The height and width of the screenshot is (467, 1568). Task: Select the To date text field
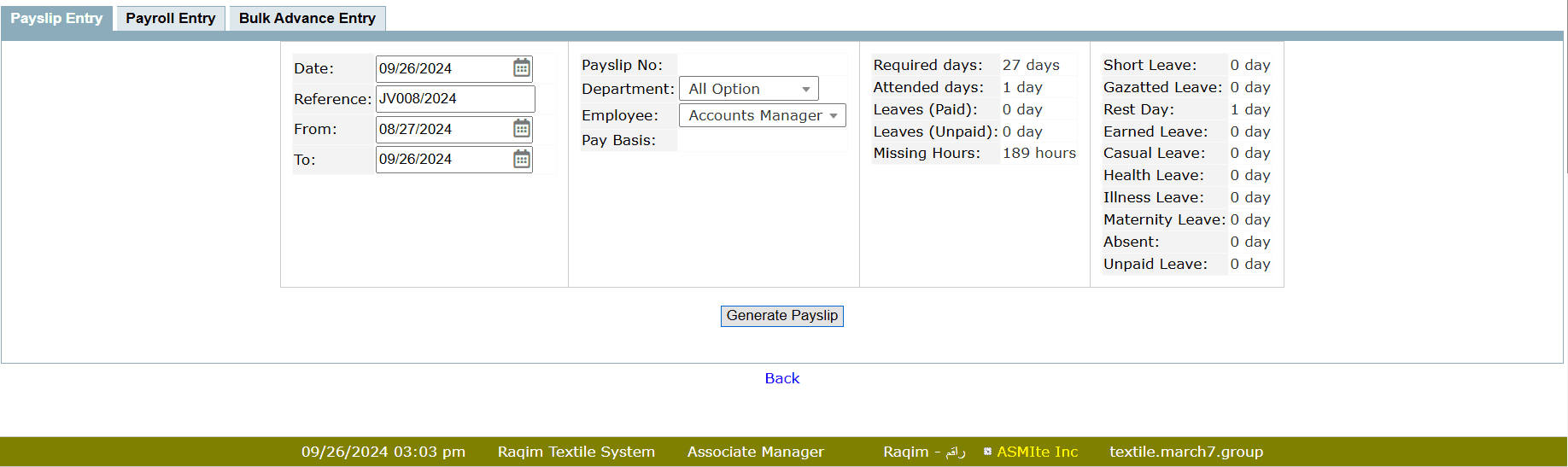(442, 160)
